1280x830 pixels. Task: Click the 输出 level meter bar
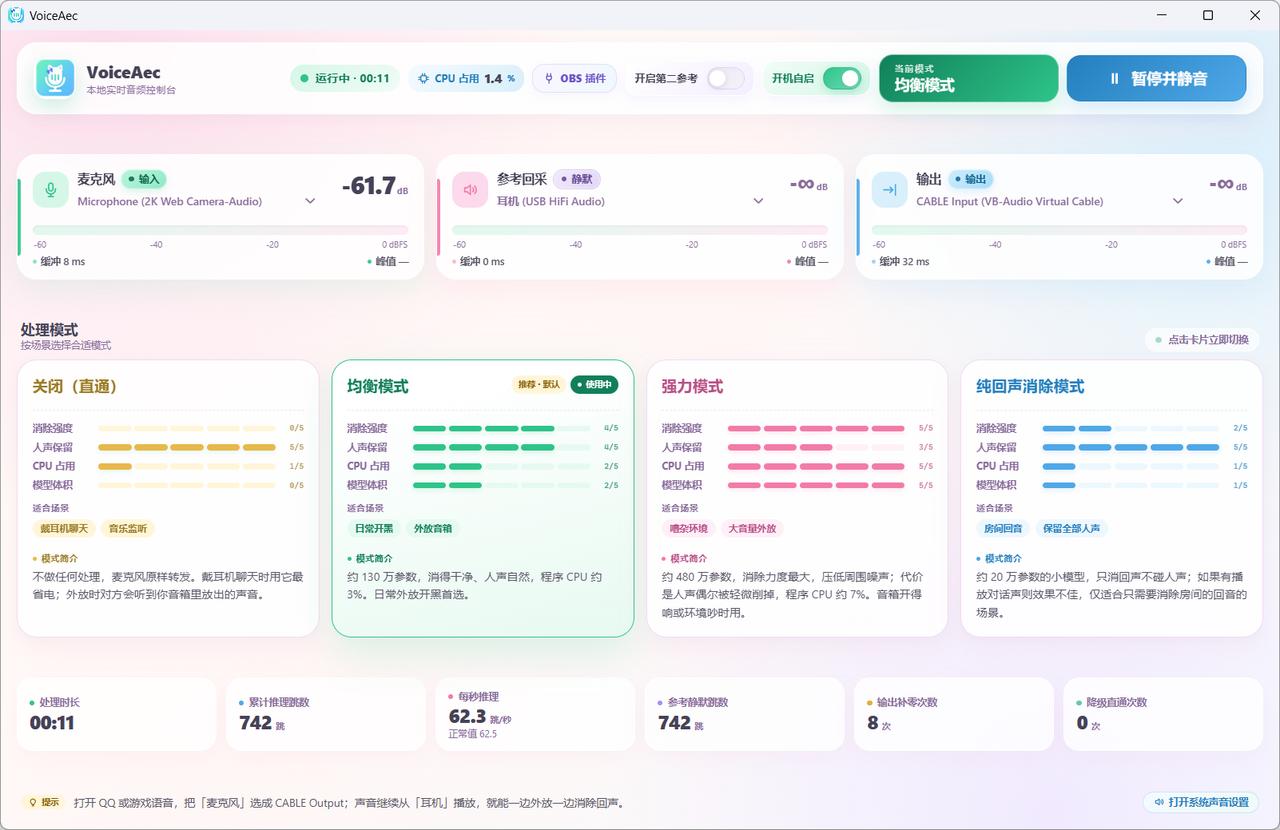coord(1059,230)
